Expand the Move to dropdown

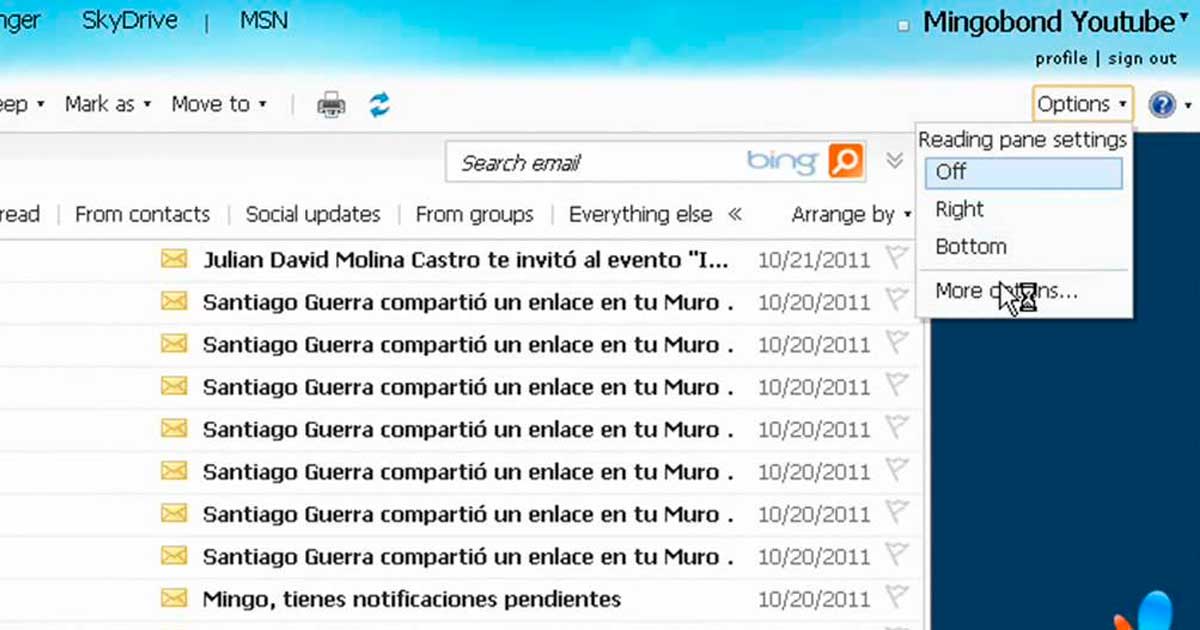click(x=219, y=104)
